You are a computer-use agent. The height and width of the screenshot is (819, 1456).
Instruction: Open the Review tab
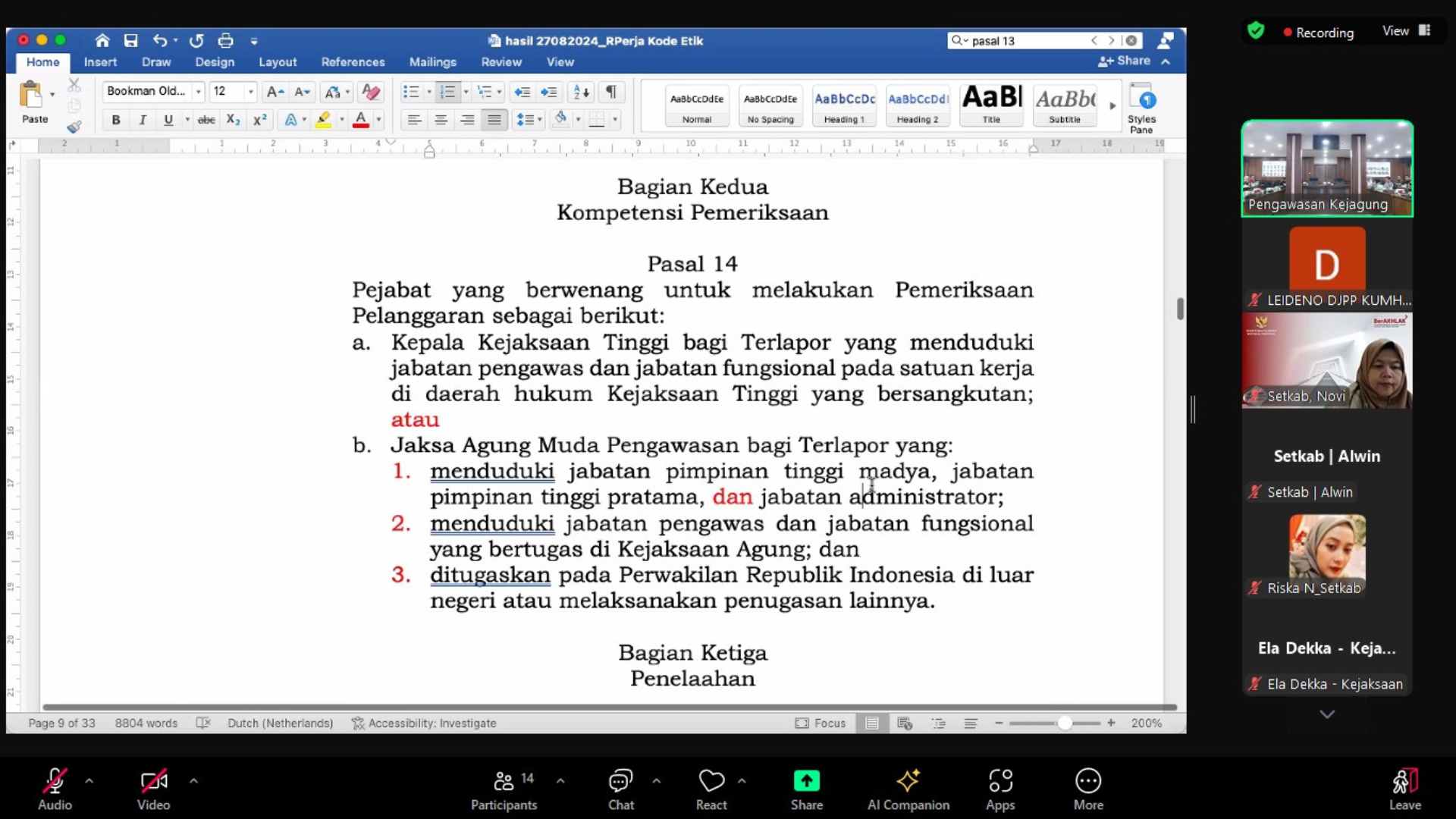pyautogui.click(x=501, y=62)
